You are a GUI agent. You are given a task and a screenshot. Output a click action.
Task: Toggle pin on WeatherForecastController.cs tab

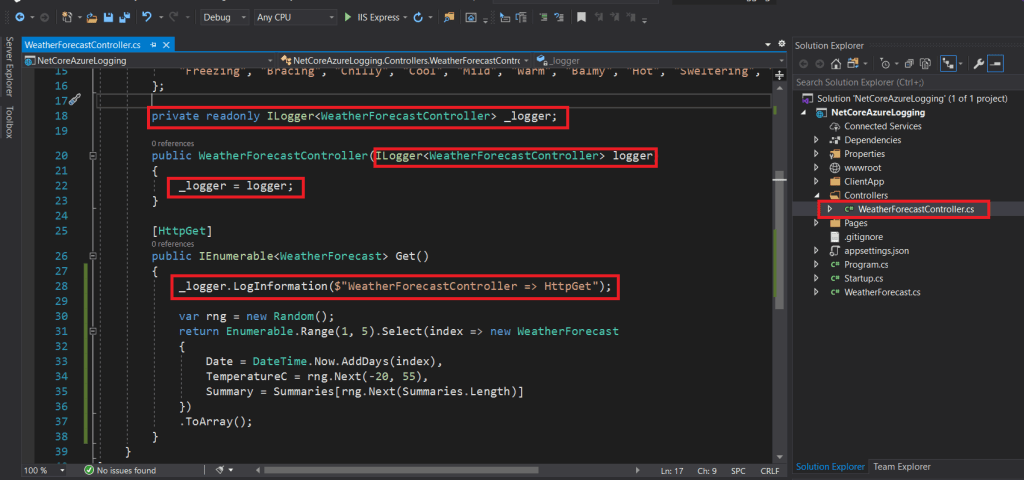pos(153,46)
